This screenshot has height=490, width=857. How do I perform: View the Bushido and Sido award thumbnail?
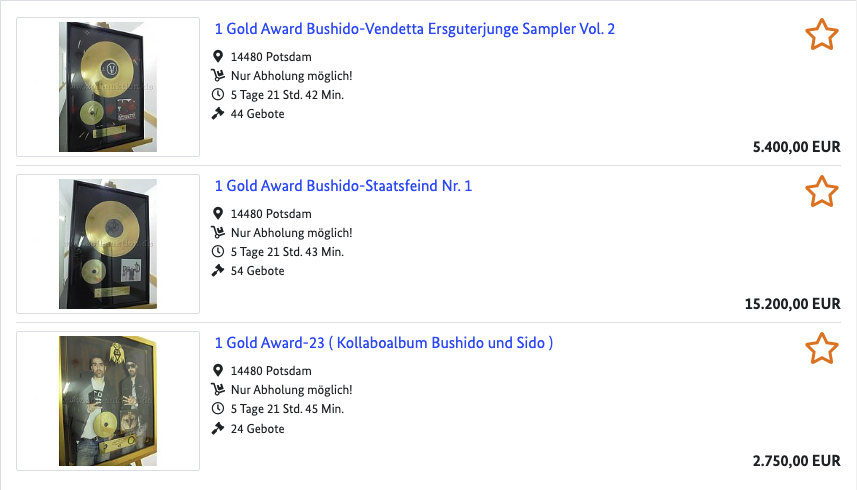click(x=107, y=401)
